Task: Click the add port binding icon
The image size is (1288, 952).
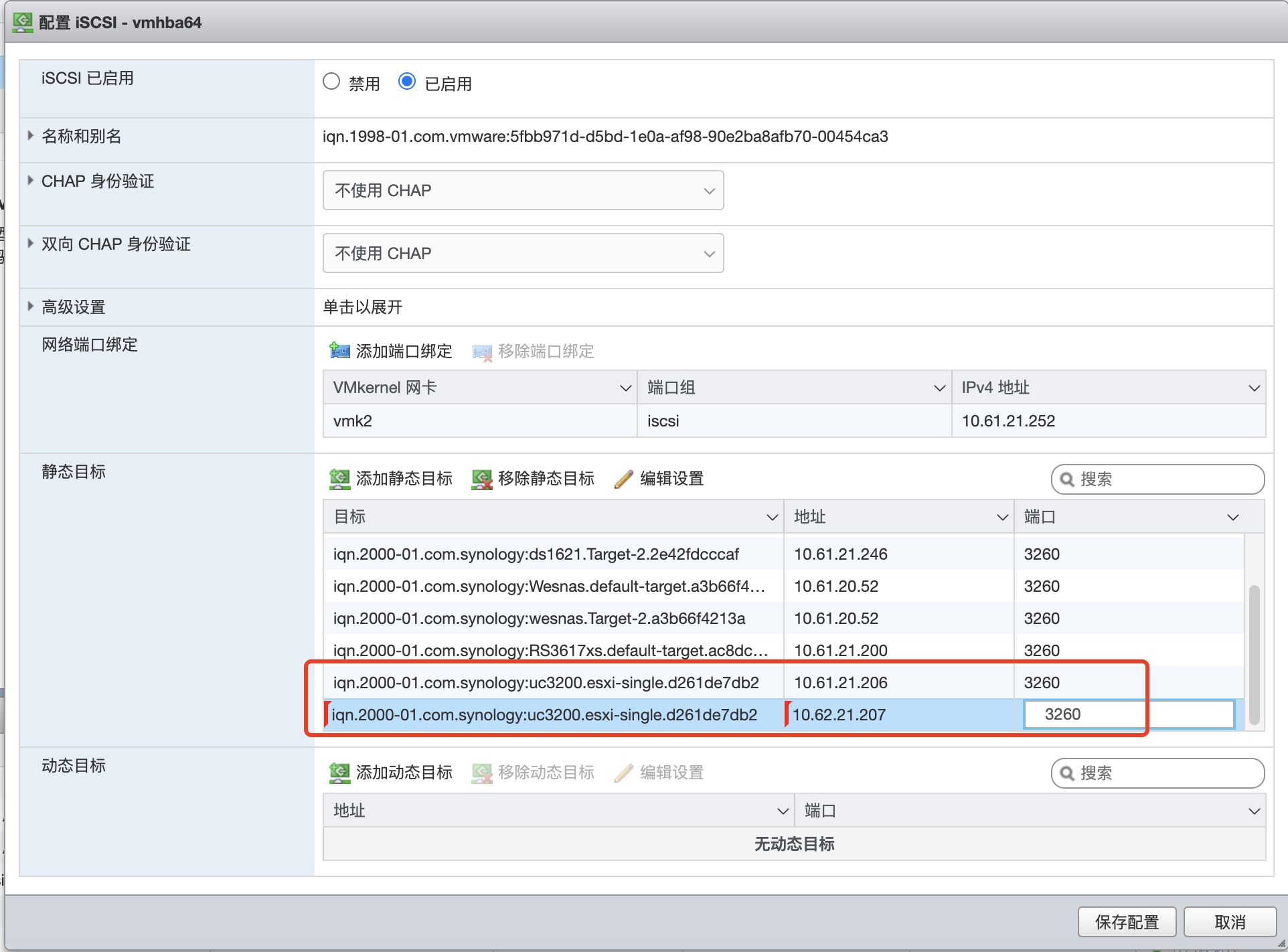Action: (x=339, y=351)
